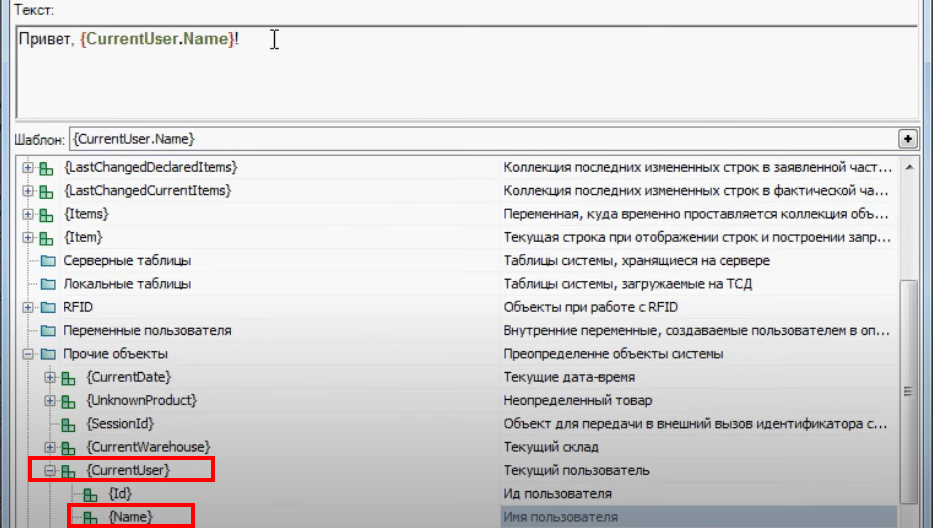Viewport: 933px width, 528px height.
Task: Expand the {CurrentWarehouse} node
Action: 50,447
